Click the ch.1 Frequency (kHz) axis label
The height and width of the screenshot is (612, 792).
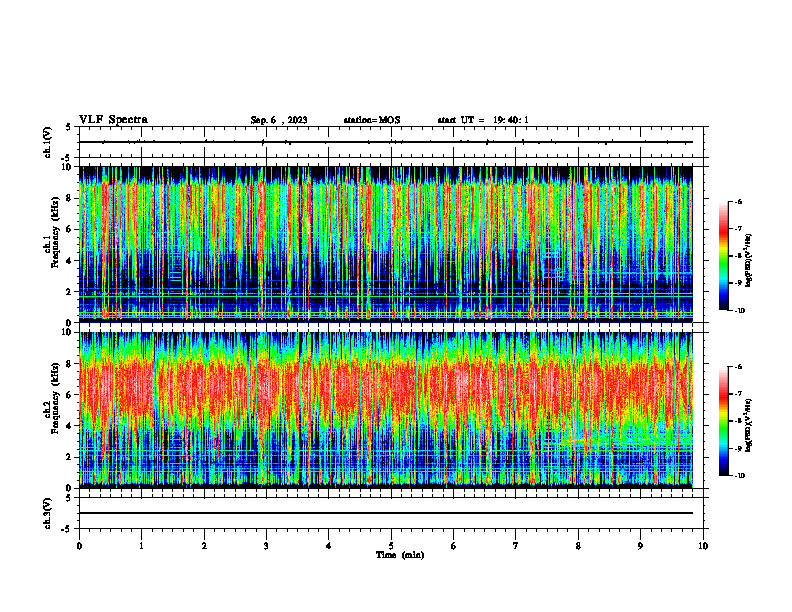[53, 231]
